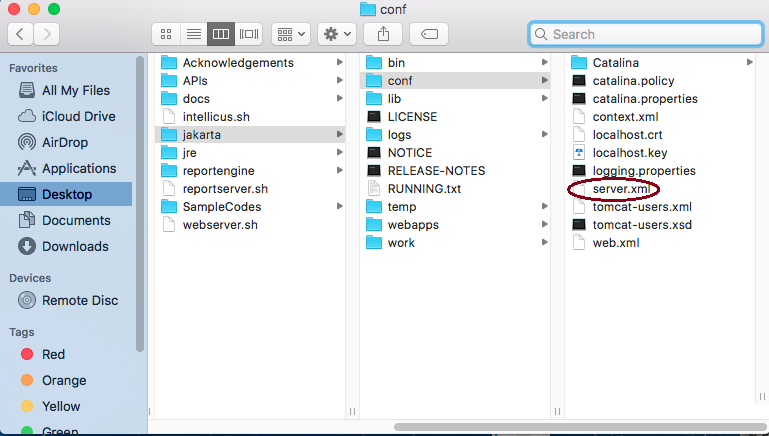Open All My Files in sidebar
Viewport: 769px width, 436px height.
point(66,91)
